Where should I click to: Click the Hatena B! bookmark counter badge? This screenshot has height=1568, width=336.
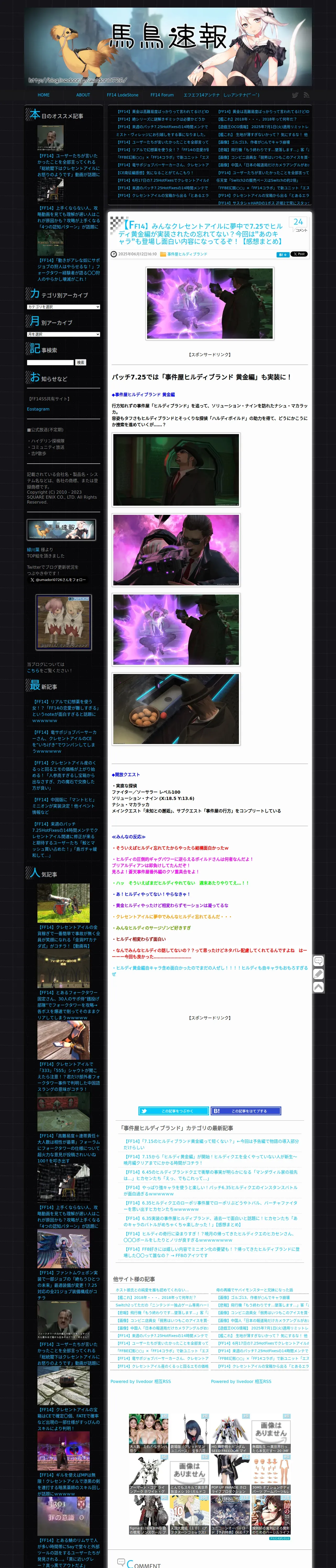pos(283,255)
